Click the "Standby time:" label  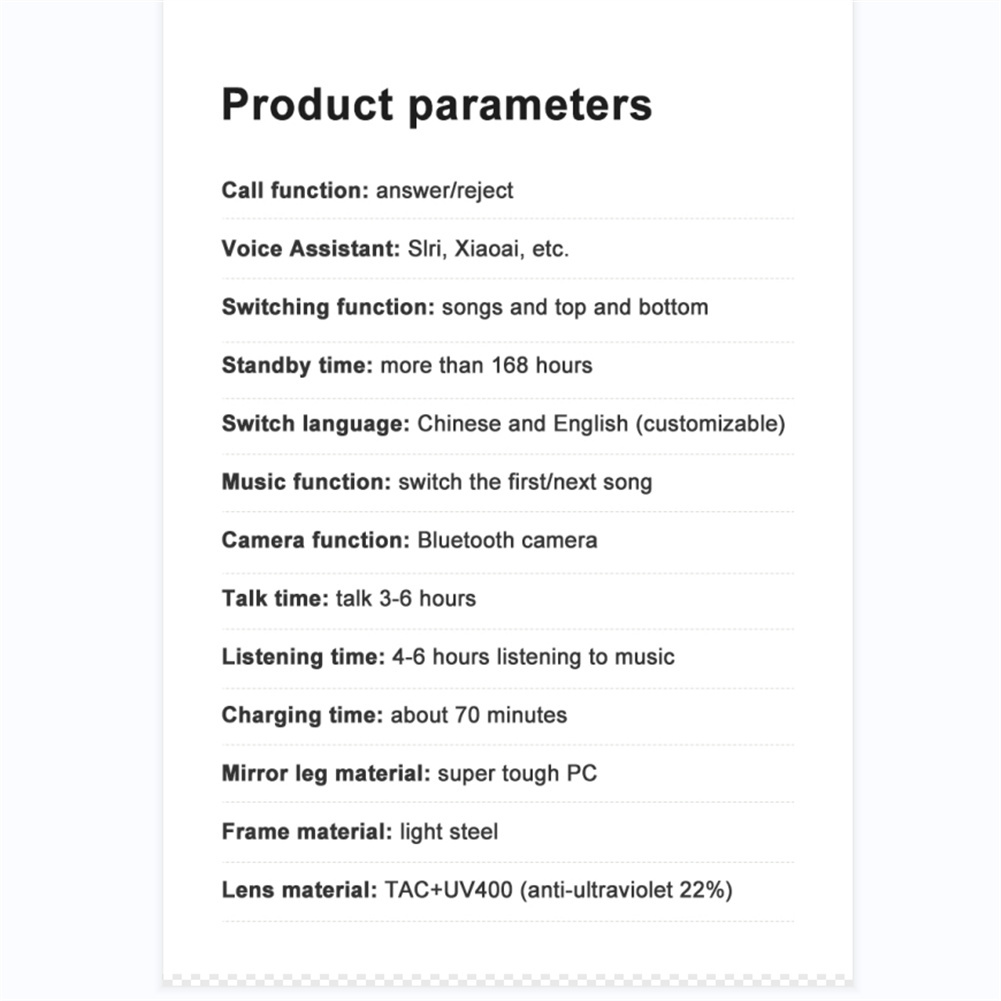297,365
